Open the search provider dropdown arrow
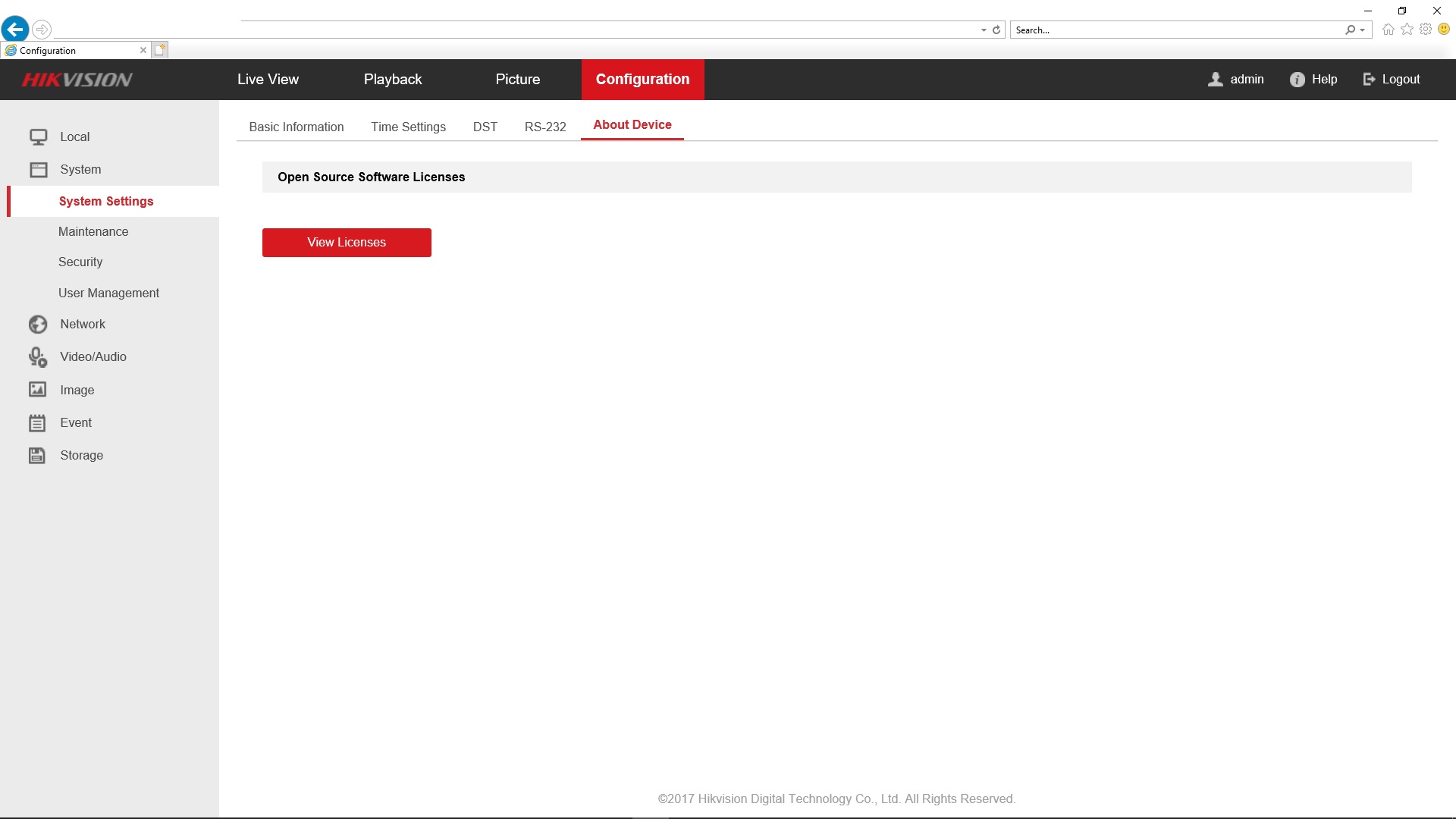 pyautogui.click(x=1363, y=30)
